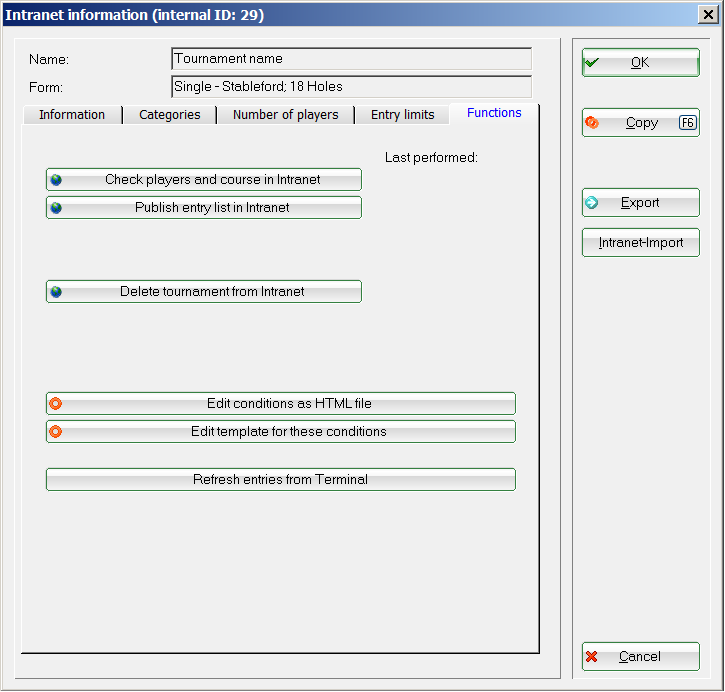Click globe icon on Delete tournament button
The height and width of the screenshot is (692, 725).
point(56,292)
